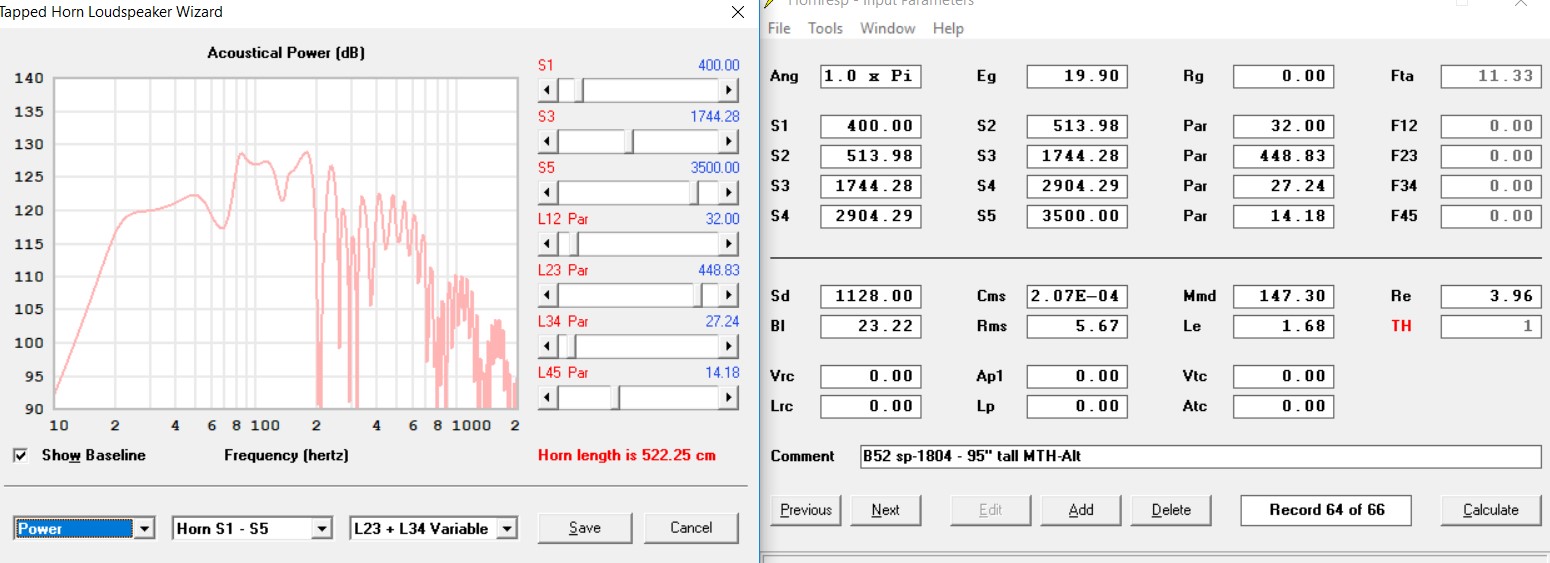Viewport: 1550px width, 563px height.
Task: Click right arrow of S5 slider
Action: click(730, 193)
